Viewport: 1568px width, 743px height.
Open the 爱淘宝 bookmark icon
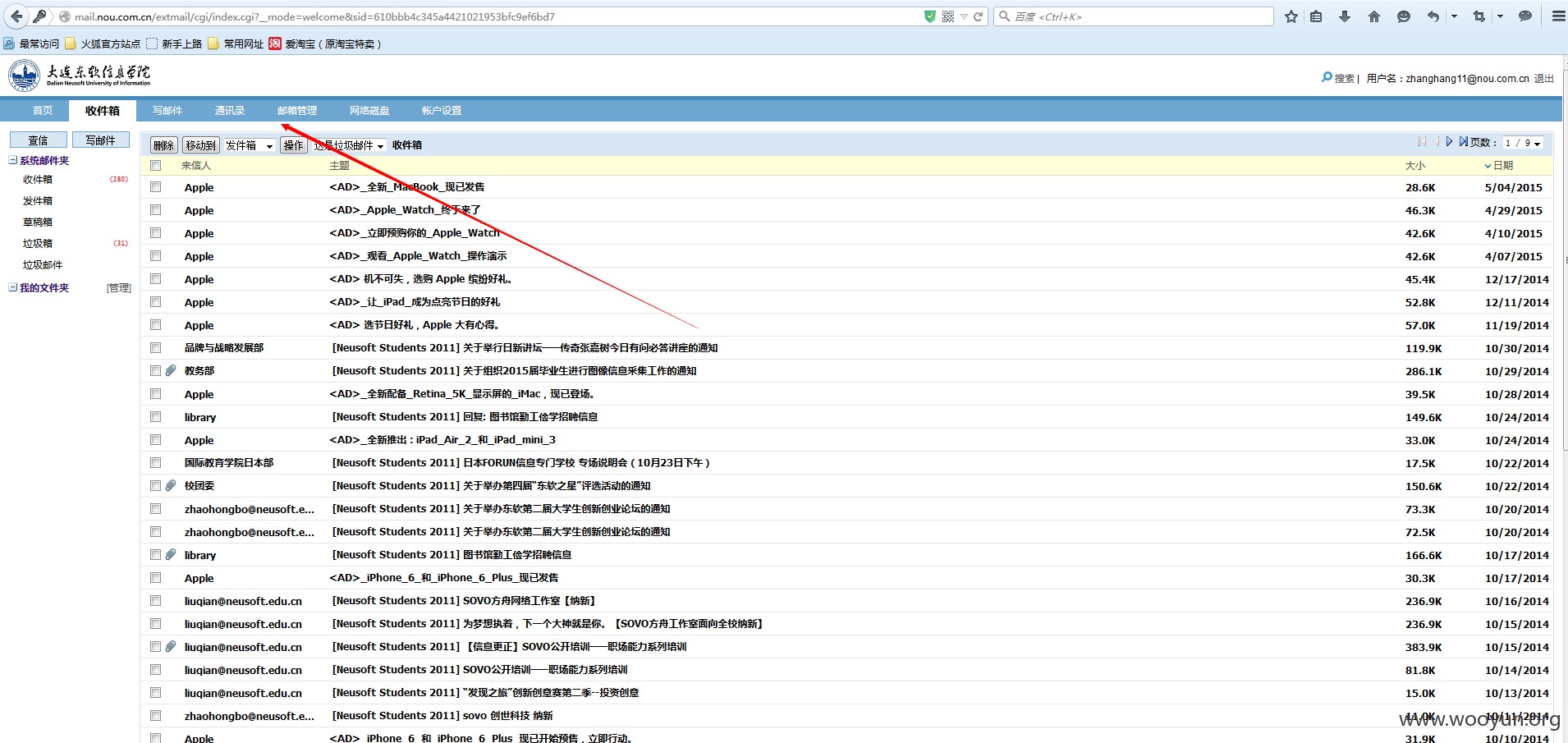coord(275,44)
